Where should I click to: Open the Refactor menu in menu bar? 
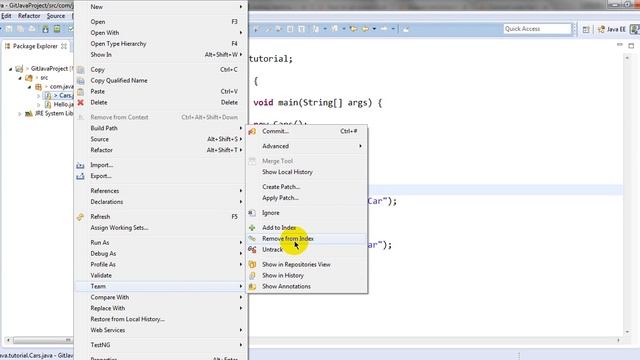tap(29, 16)
